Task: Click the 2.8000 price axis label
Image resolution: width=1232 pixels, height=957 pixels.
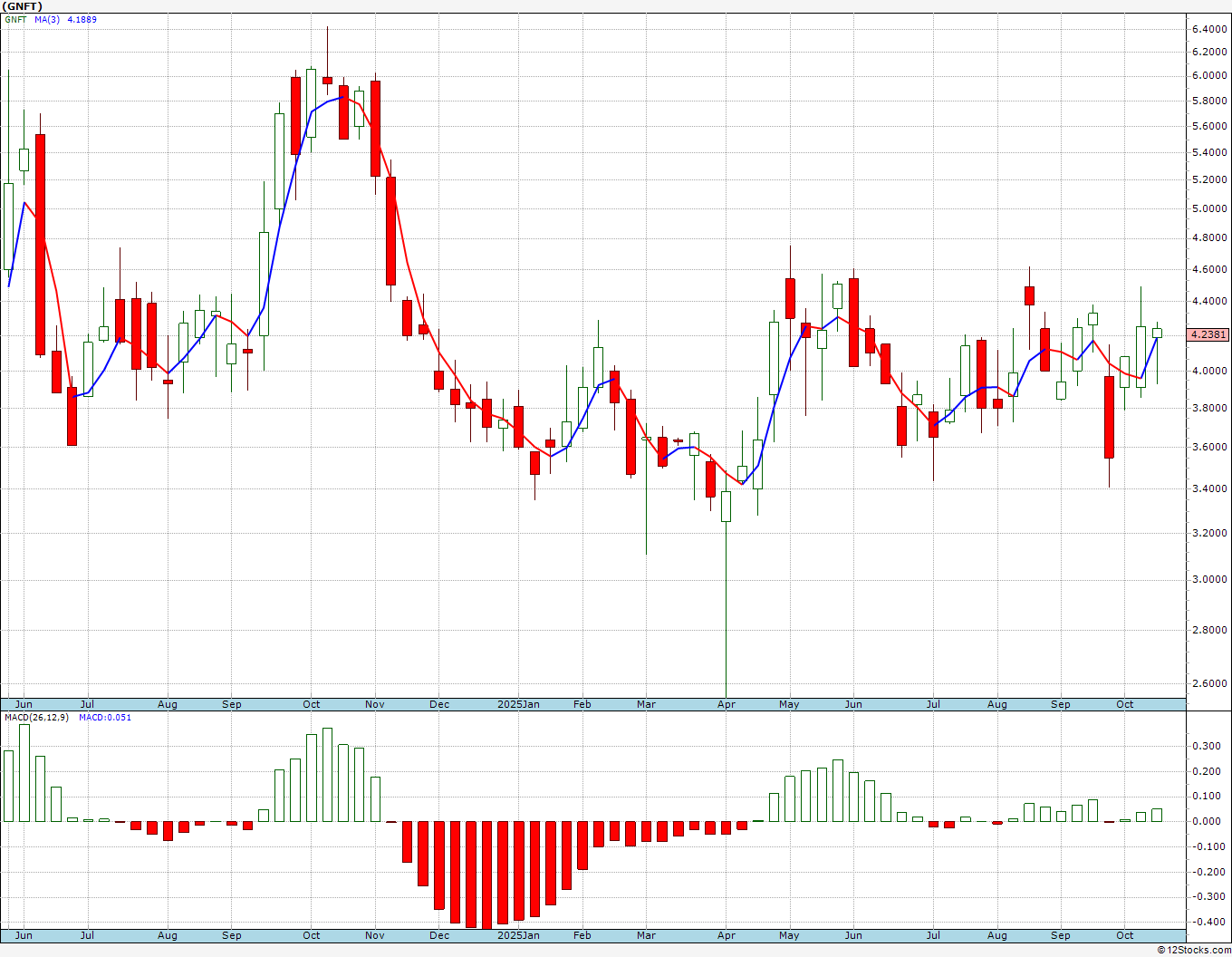Action: (1209, 630)
